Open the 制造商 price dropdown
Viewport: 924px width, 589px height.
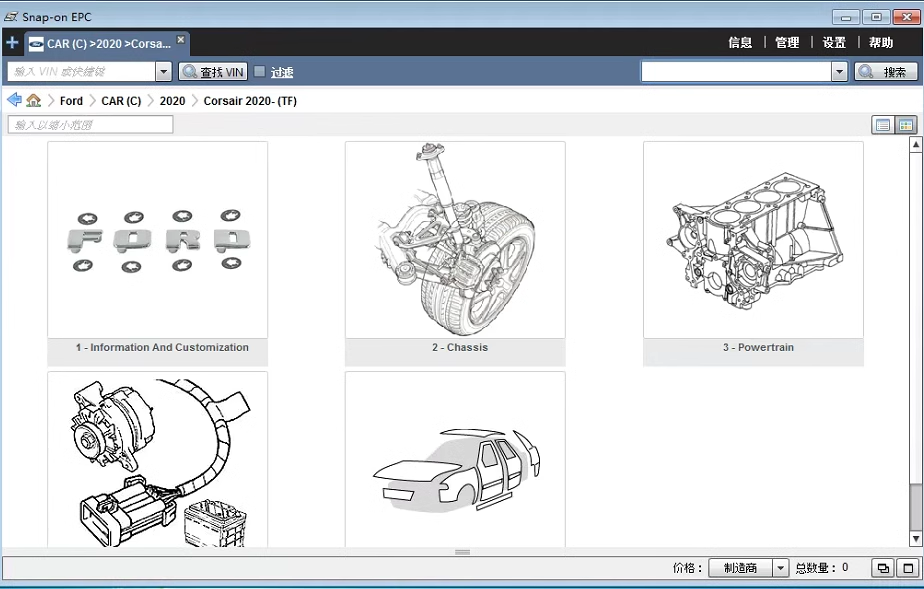[740, 568]
